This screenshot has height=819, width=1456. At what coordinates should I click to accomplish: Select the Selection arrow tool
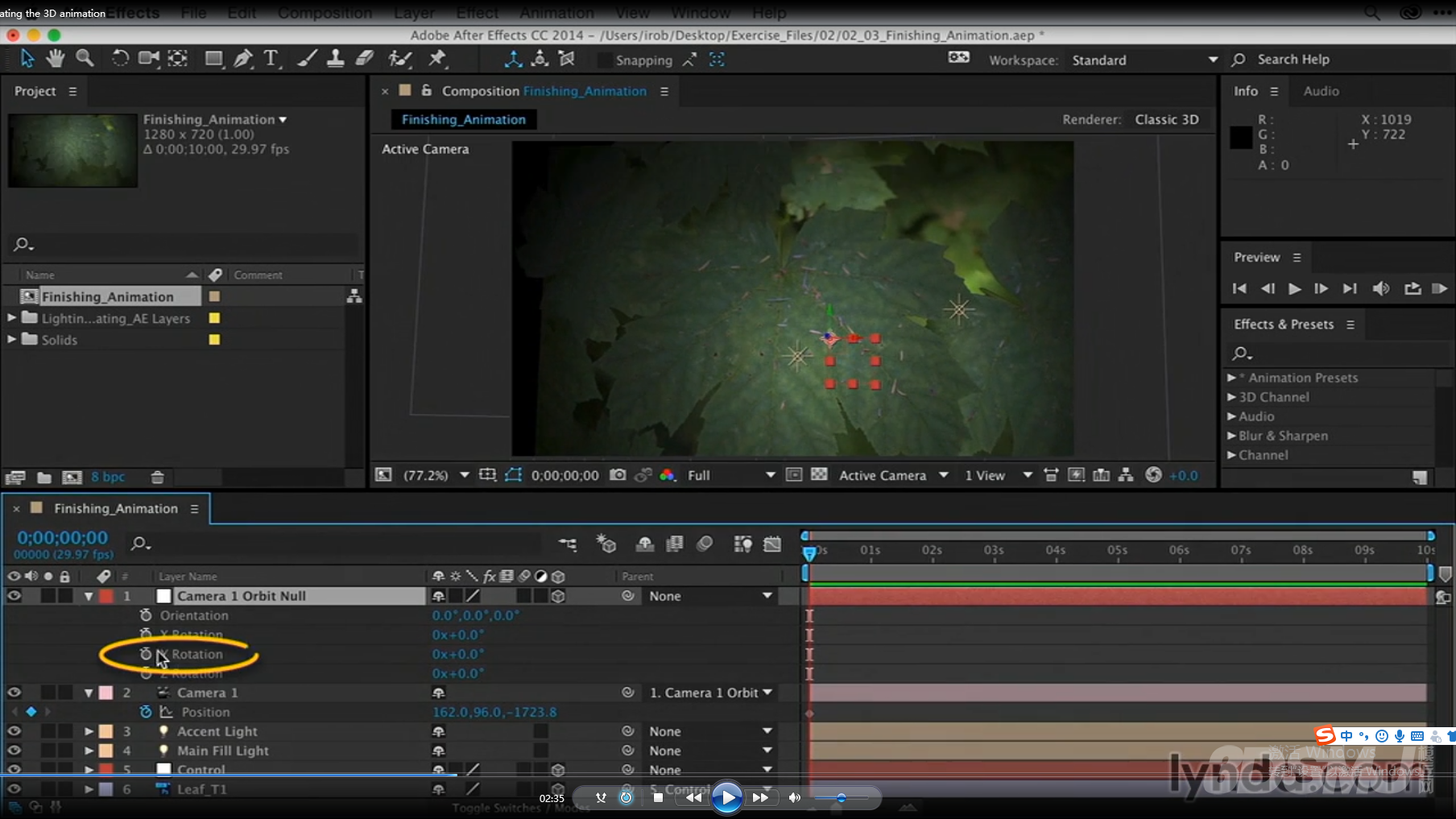point(27,58)
